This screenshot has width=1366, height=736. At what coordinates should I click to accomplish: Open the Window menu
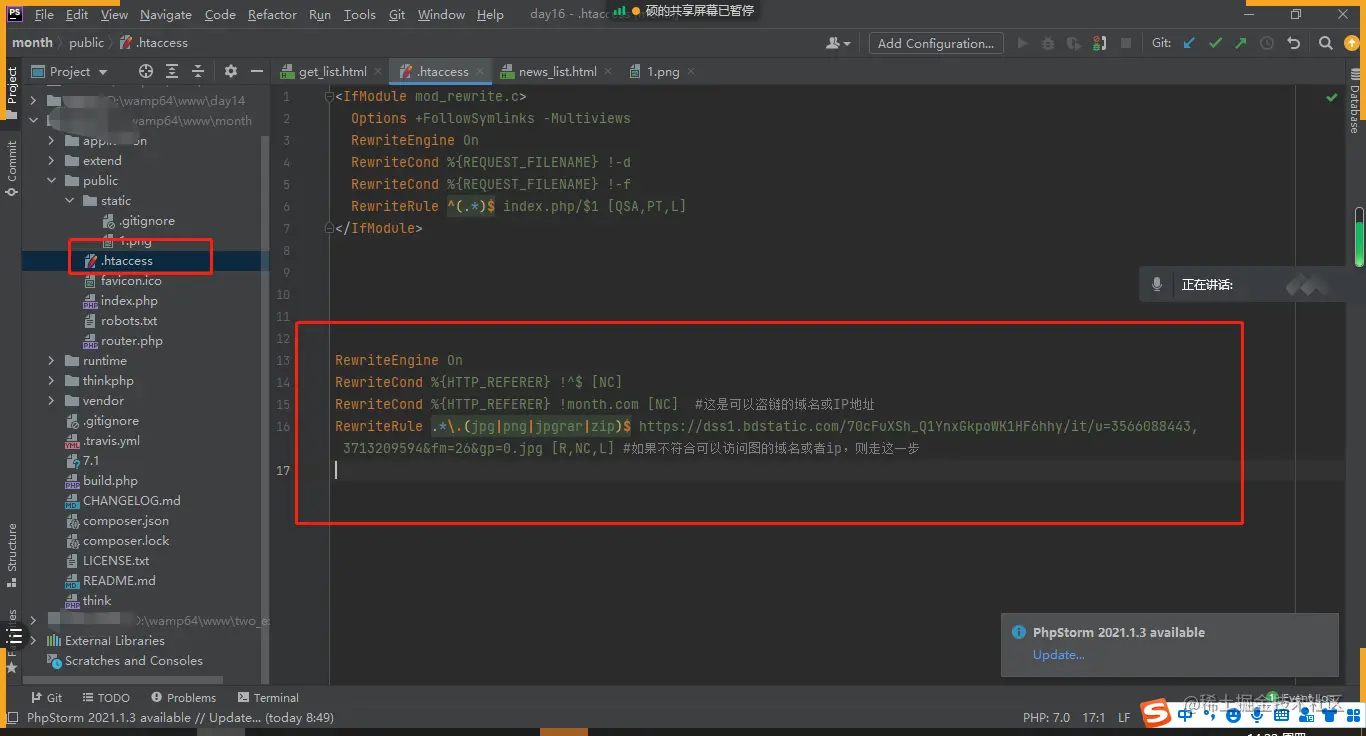click(441, 15)
